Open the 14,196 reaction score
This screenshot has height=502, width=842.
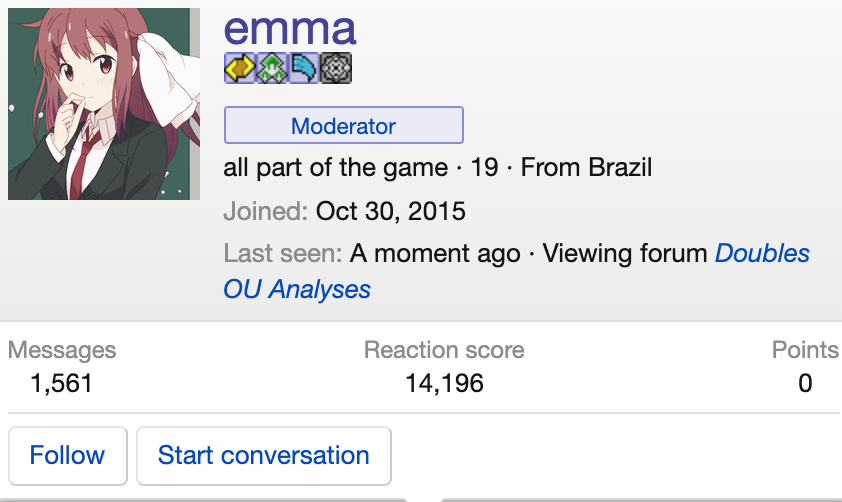[x=444, y=383]
